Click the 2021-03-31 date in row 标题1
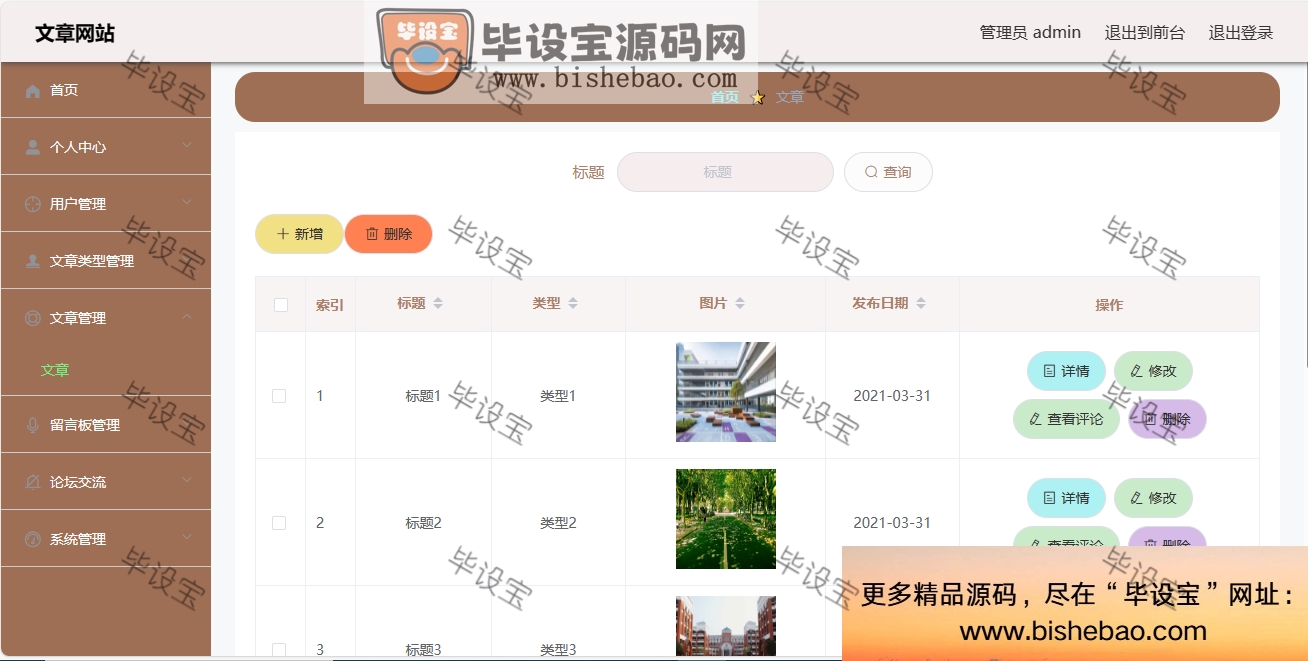 [x=892, y=396]
